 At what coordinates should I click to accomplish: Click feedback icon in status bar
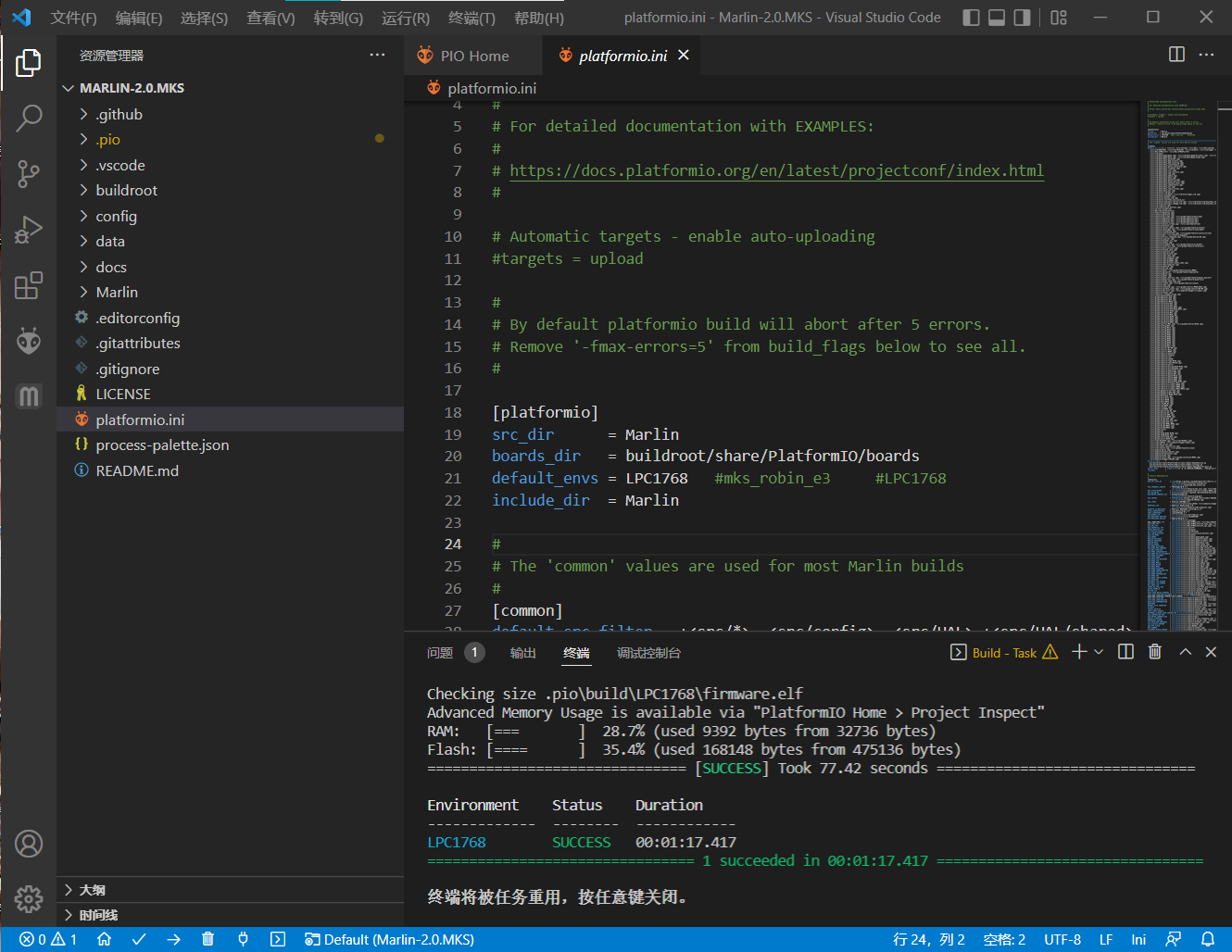(1174, 939)
